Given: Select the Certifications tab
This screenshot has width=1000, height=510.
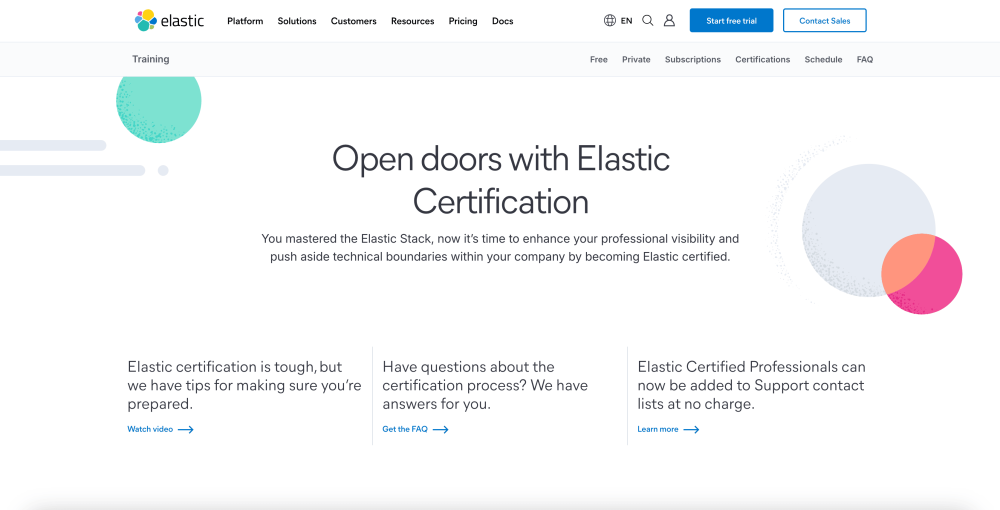Looking at the screenshot, I should coord(763,59).
